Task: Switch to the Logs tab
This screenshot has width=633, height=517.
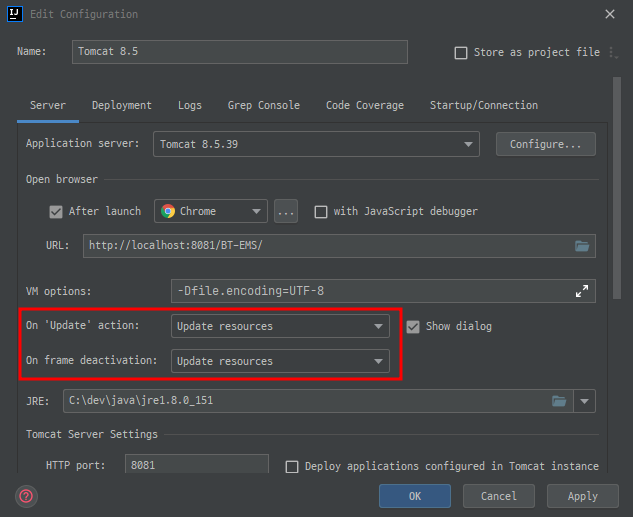Action: (190, 105)
